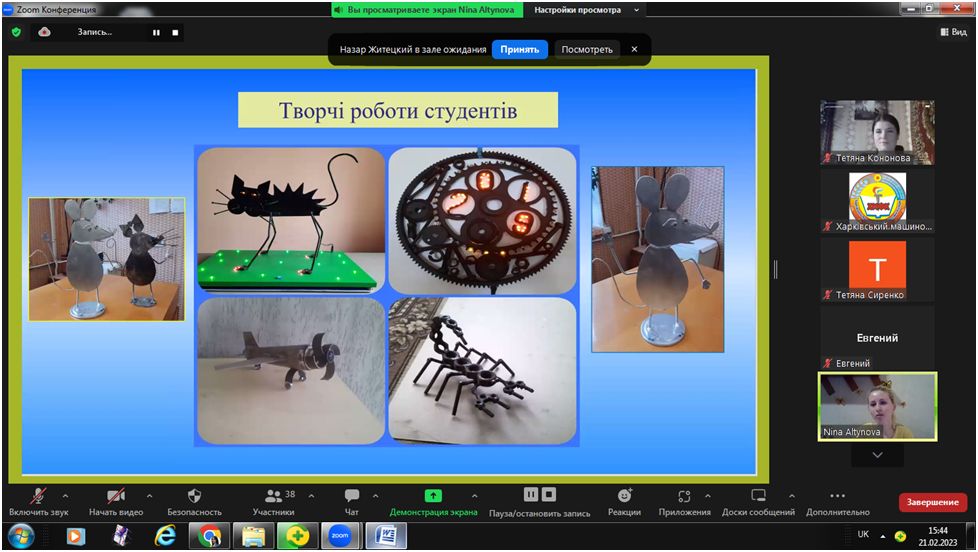This screenshot has height=552, width=978.
Task: Open the More (Дополнительно) menu
Action: click(838, 496)
